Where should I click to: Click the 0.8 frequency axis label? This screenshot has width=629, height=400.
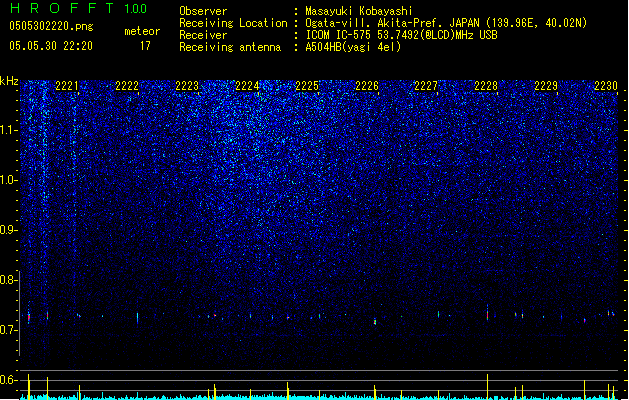tap(9, 280)
